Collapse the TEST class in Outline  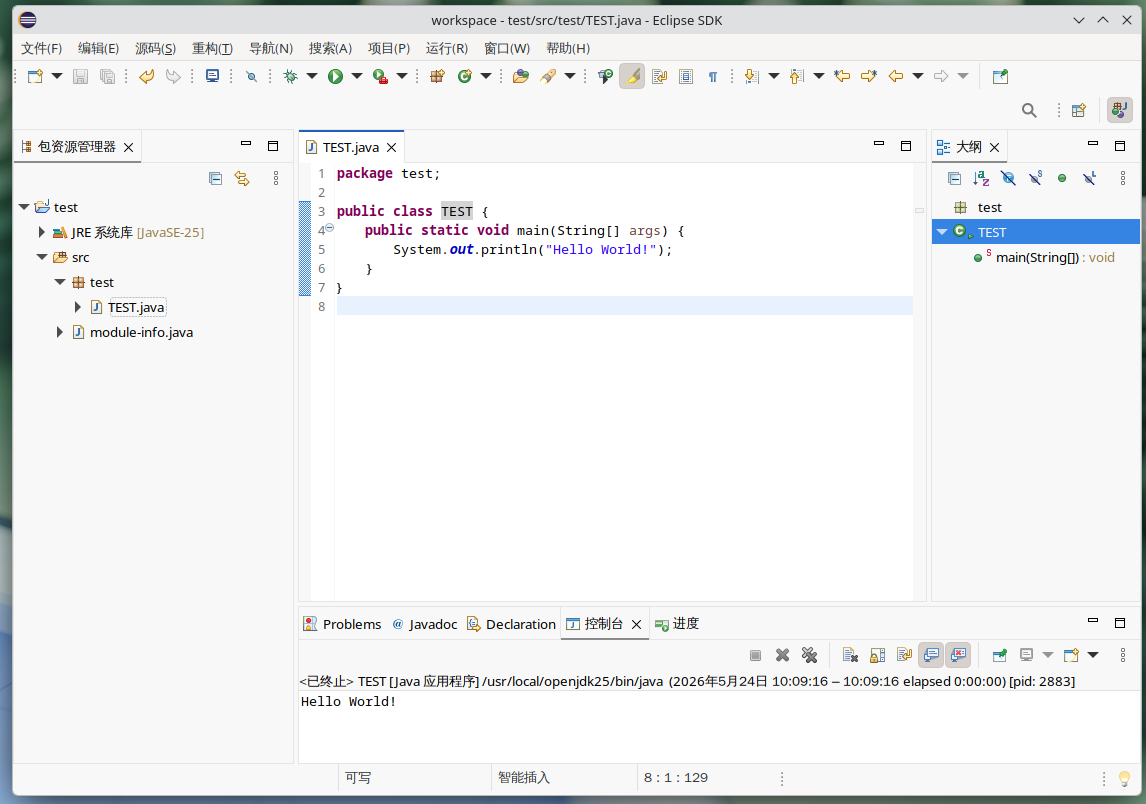(x=942, y=232)
